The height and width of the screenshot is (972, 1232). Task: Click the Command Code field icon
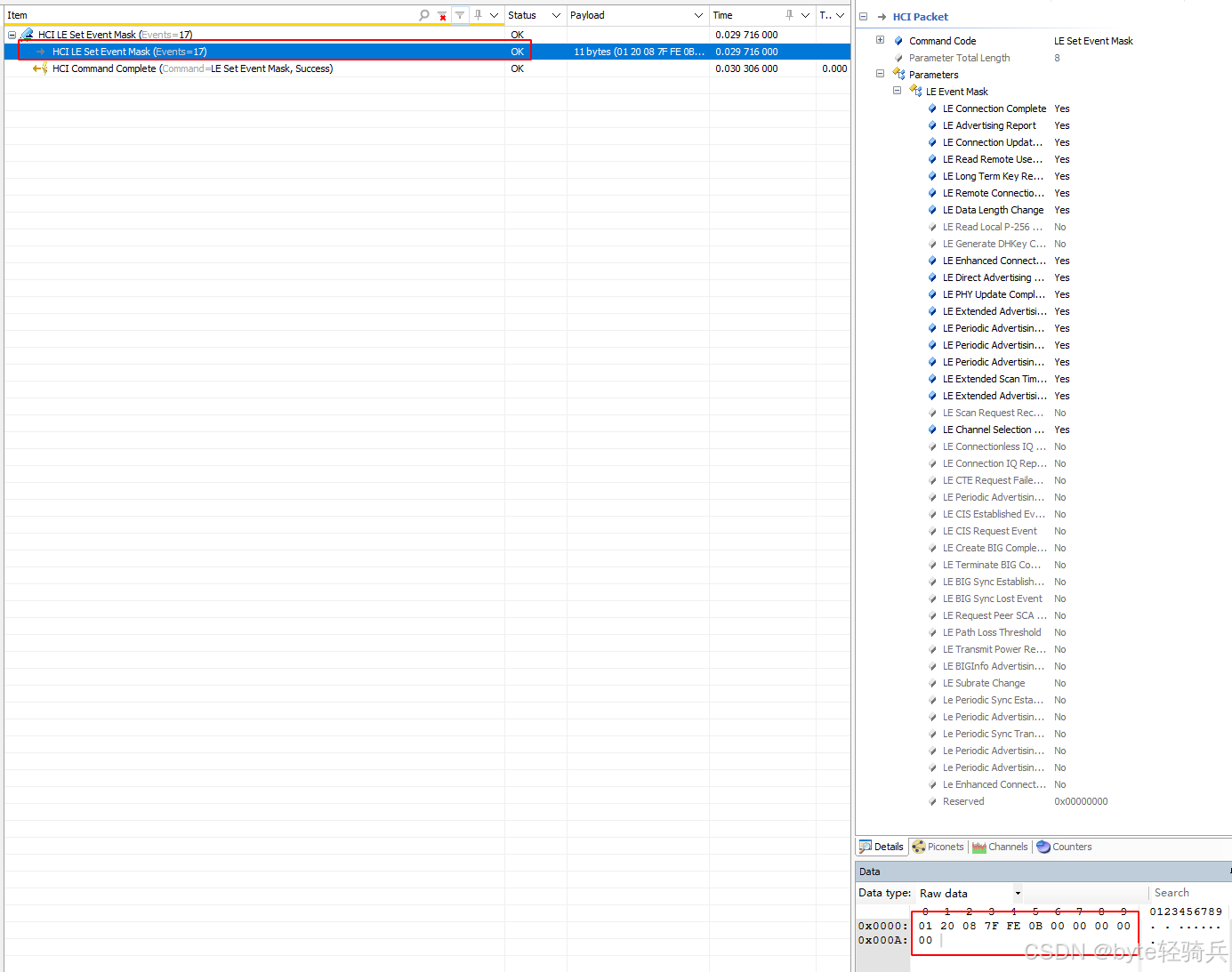(898, 41)
